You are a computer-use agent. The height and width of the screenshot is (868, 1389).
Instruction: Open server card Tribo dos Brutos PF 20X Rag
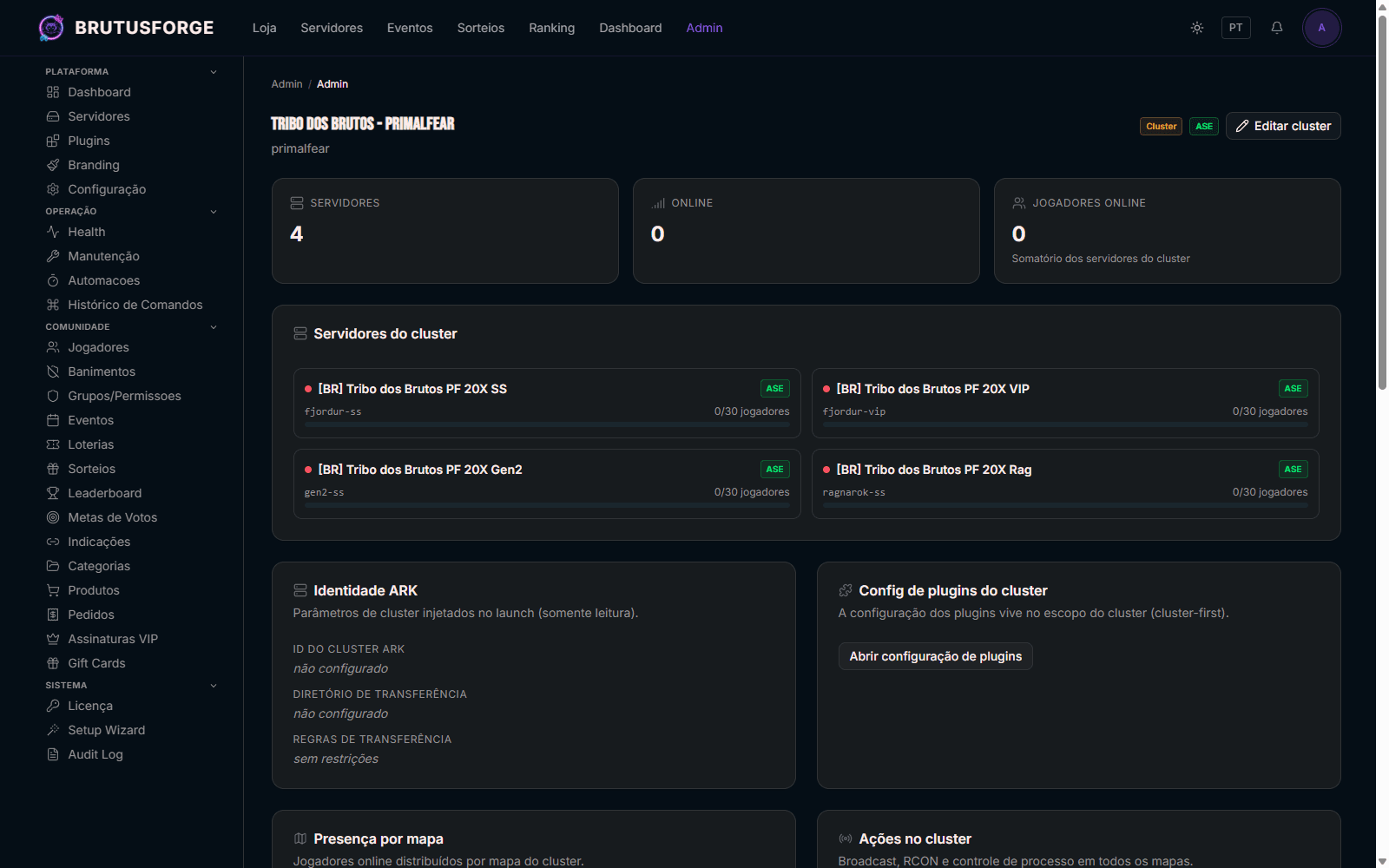point(1065,483)
